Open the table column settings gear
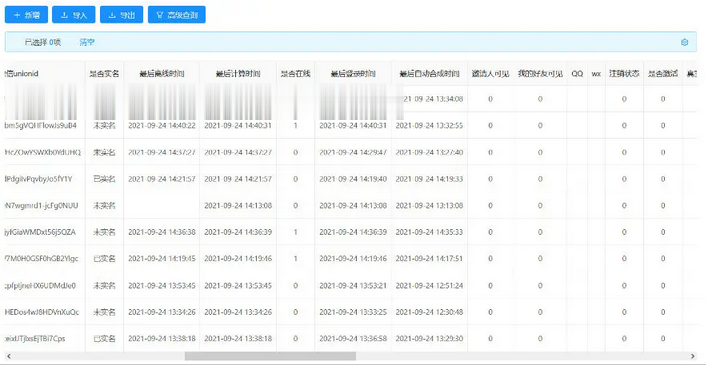 tap(684, 42)
